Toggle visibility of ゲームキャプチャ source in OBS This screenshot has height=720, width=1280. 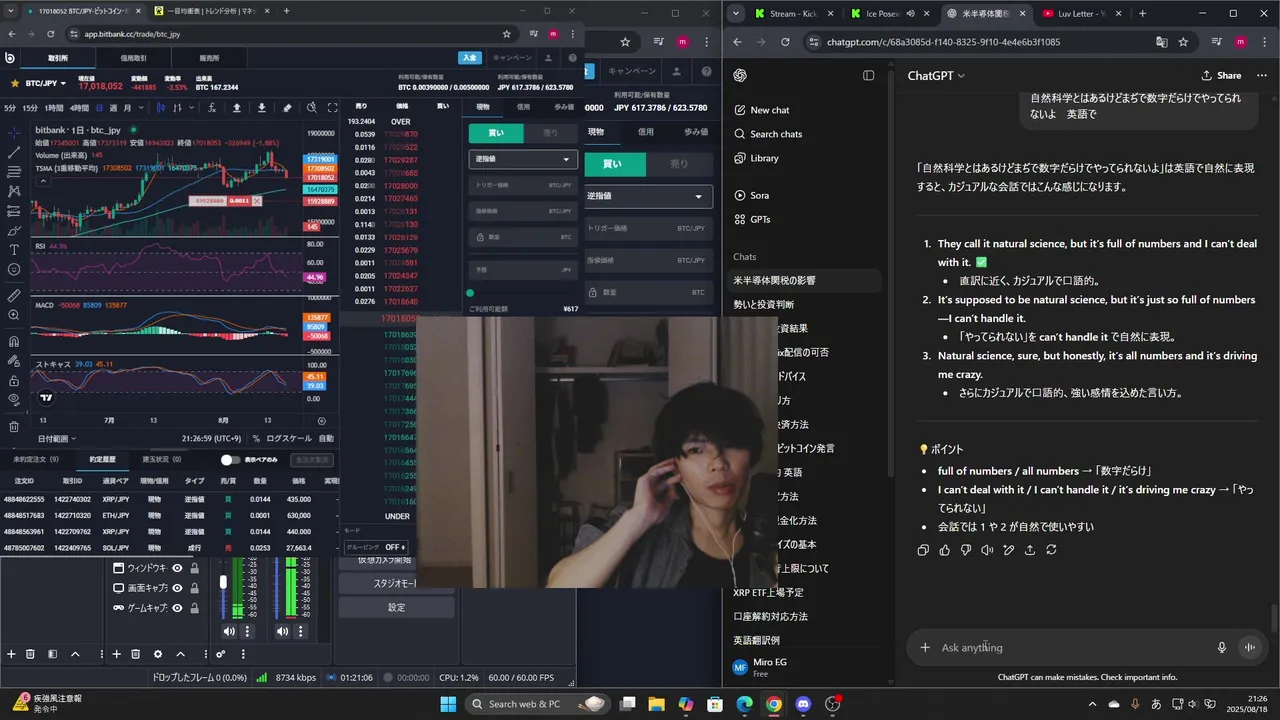[177, 608]
